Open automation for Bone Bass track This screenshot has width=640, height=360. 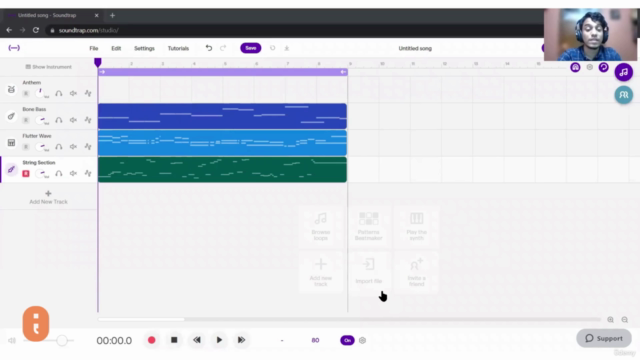point(88,120)
